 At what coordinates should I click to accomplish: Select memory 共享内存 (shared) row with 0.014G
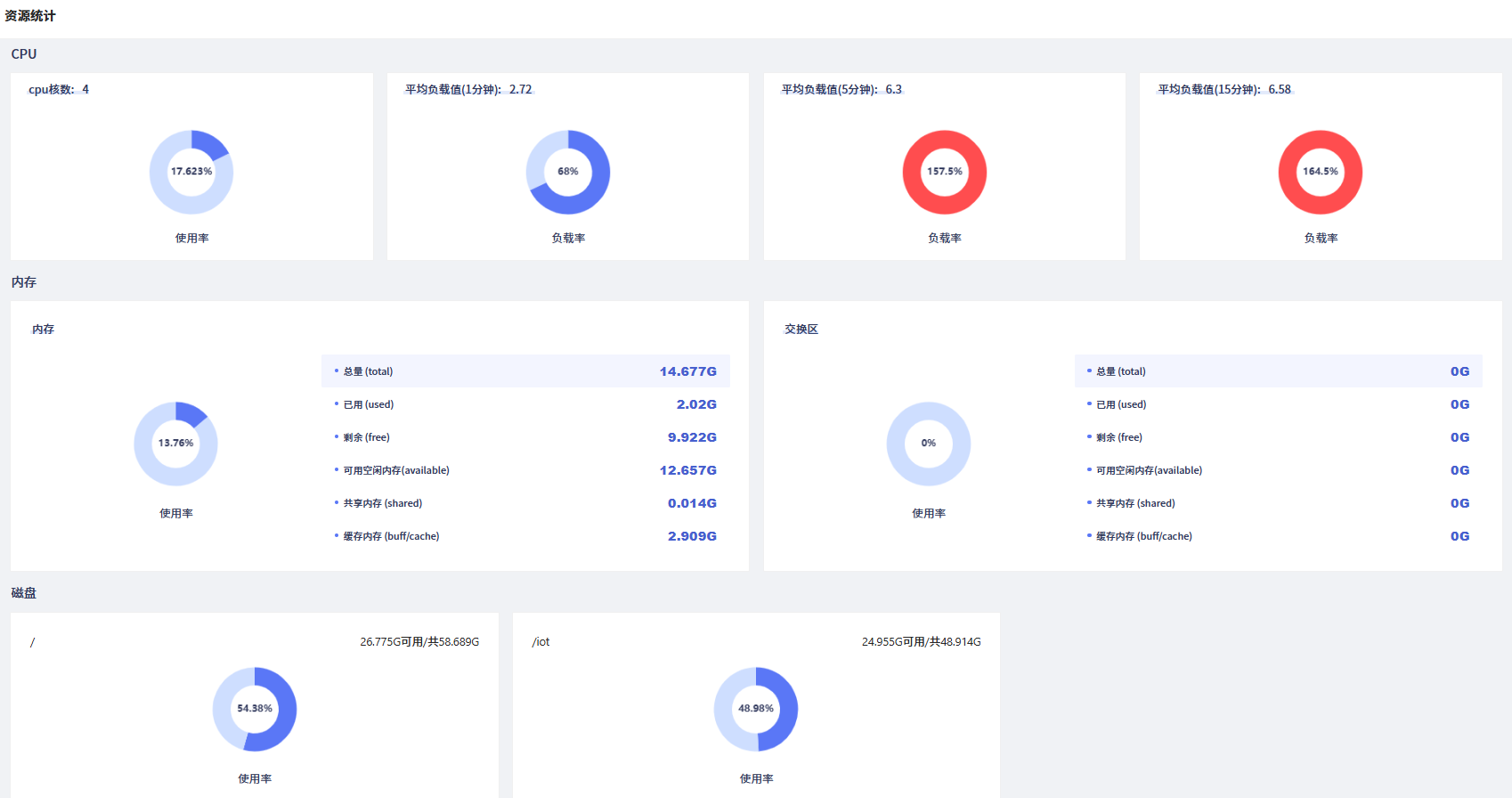[x=525, y=503]
